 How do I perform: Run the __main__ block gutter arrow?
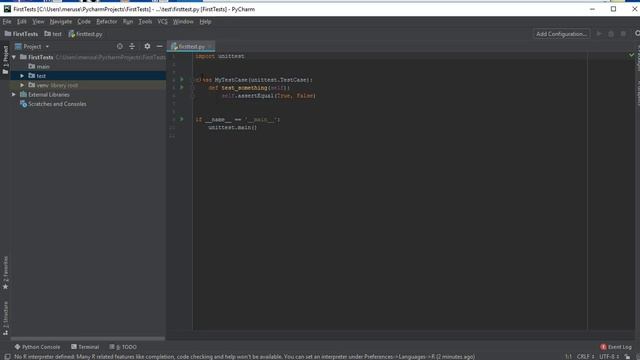(x=182, y=119)
